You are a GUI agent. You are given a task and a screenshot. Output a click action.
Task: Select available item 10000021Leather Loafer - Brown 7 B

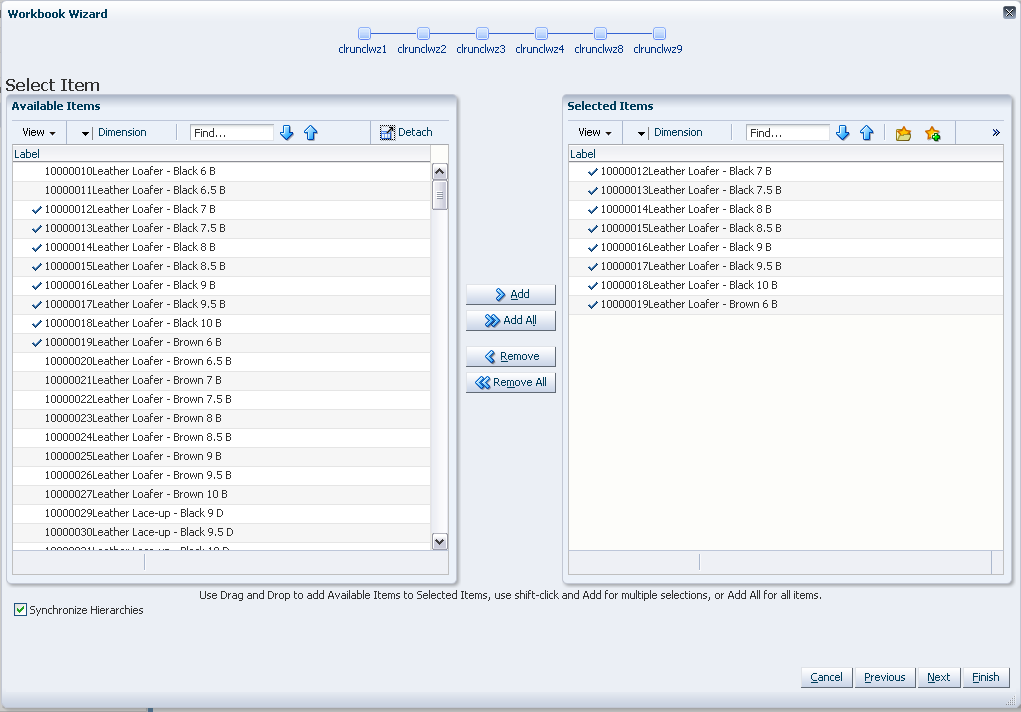pyautogui.click(x=221, y=380)
